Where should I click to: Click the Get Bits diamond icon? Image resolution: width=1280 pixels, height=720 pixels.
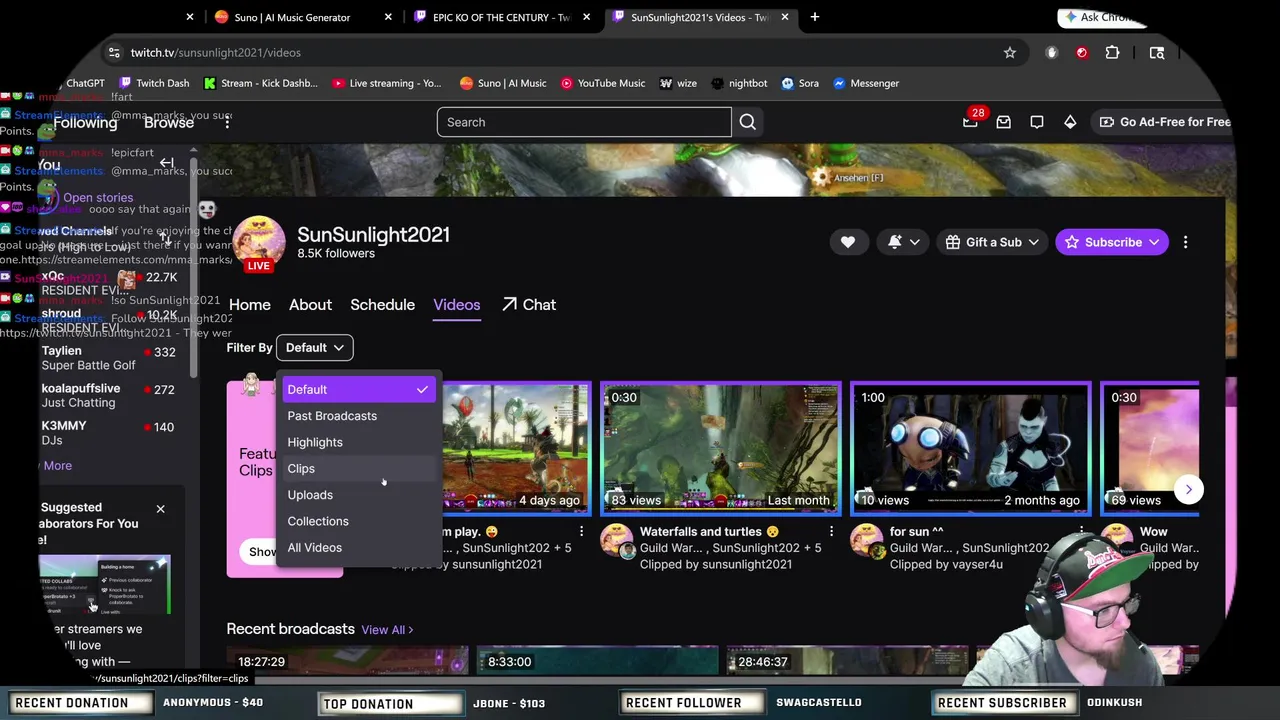pyautogui.click(x=1070, y=122)
